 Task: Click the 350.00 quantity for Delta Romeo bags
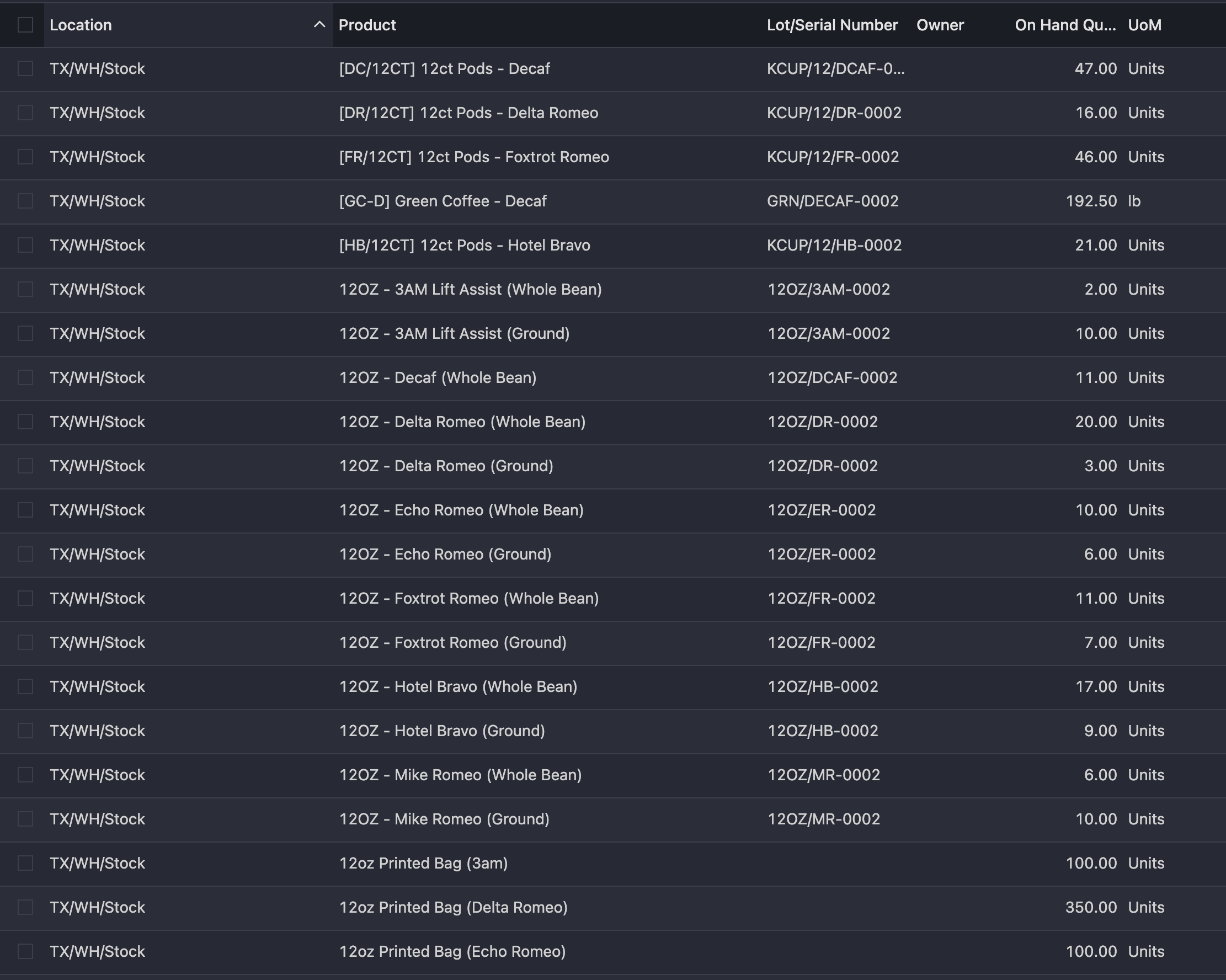[x=1090, y=907]
